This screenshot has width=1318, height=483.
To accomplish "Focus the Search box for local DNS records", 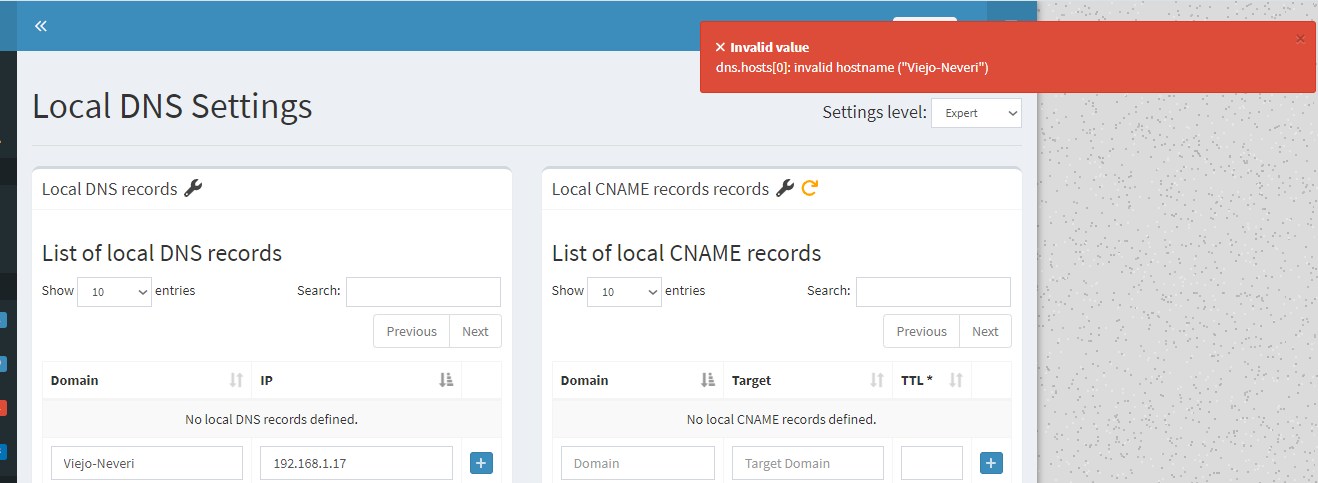I will [x=423, y=291].
